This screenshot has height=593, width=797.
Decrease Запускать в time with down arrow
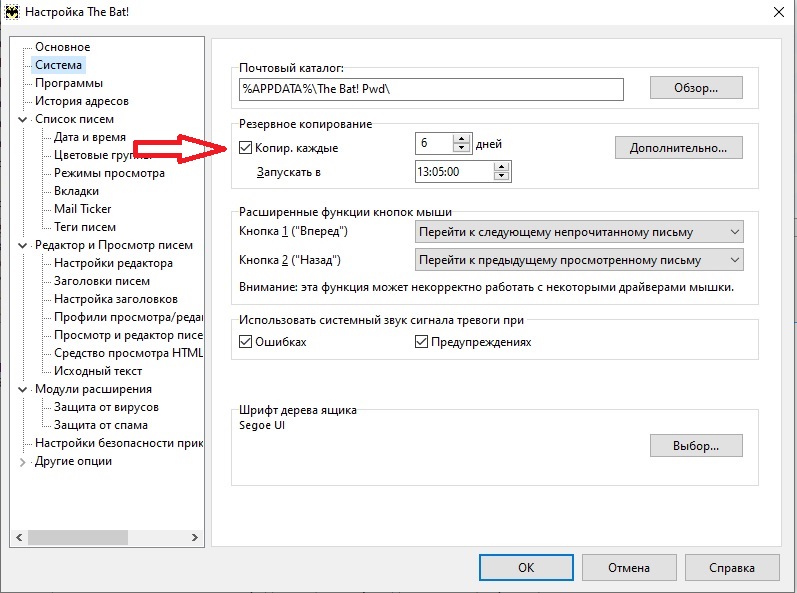click(502, 176)
